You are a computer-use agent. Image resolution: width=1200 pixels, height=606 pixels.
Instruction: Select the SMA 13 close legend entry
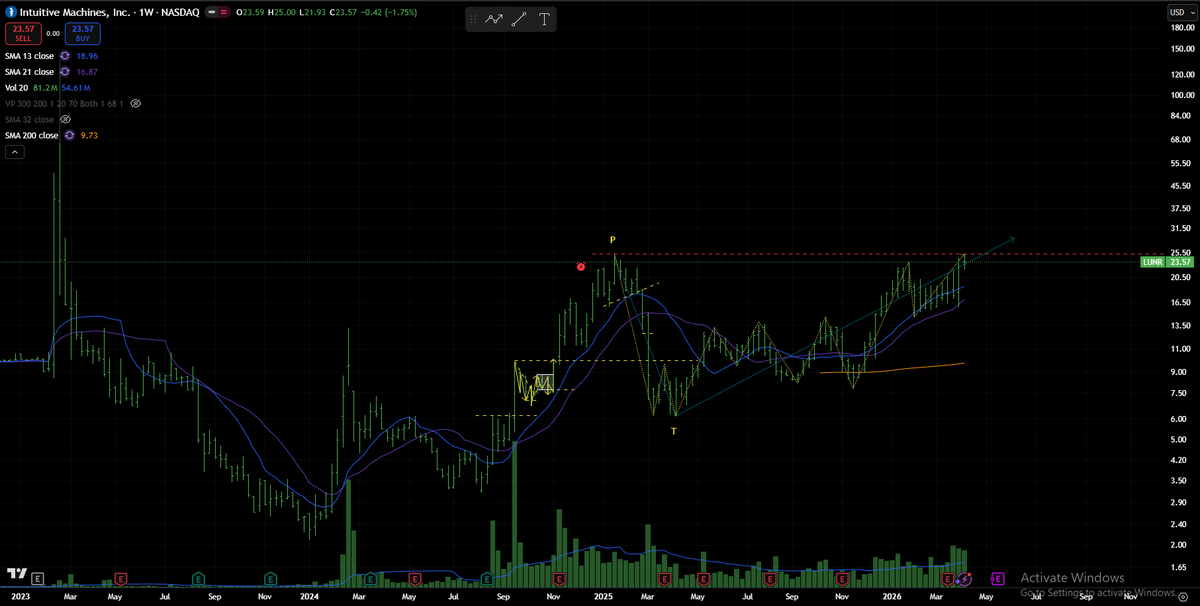pyautogui.click(x=29, y=56)
